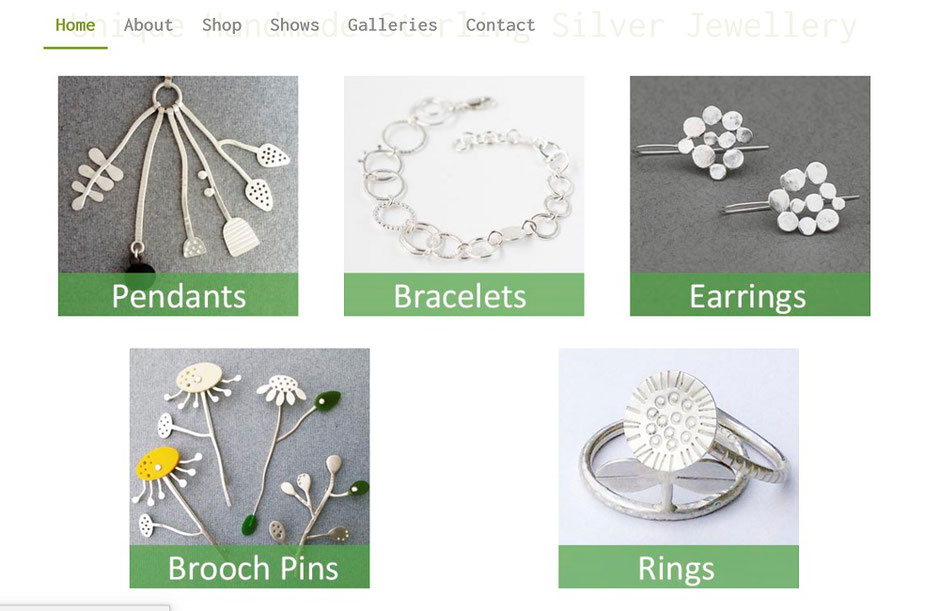Viewport: 940px width, 611px height.
Task: Click the silver chain bracelet image
Action: 464,174
